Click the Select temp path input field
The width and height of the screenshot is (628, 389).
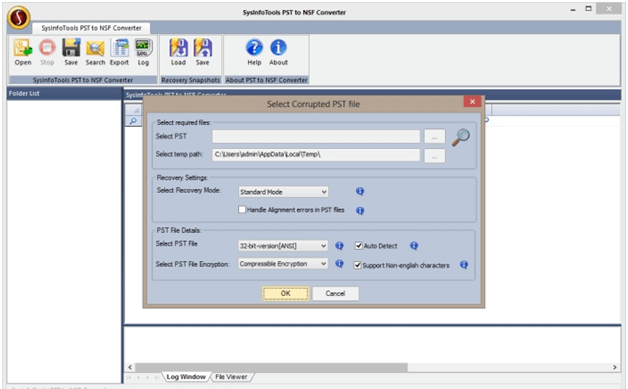pyautogui.click(x=316, y=155)
